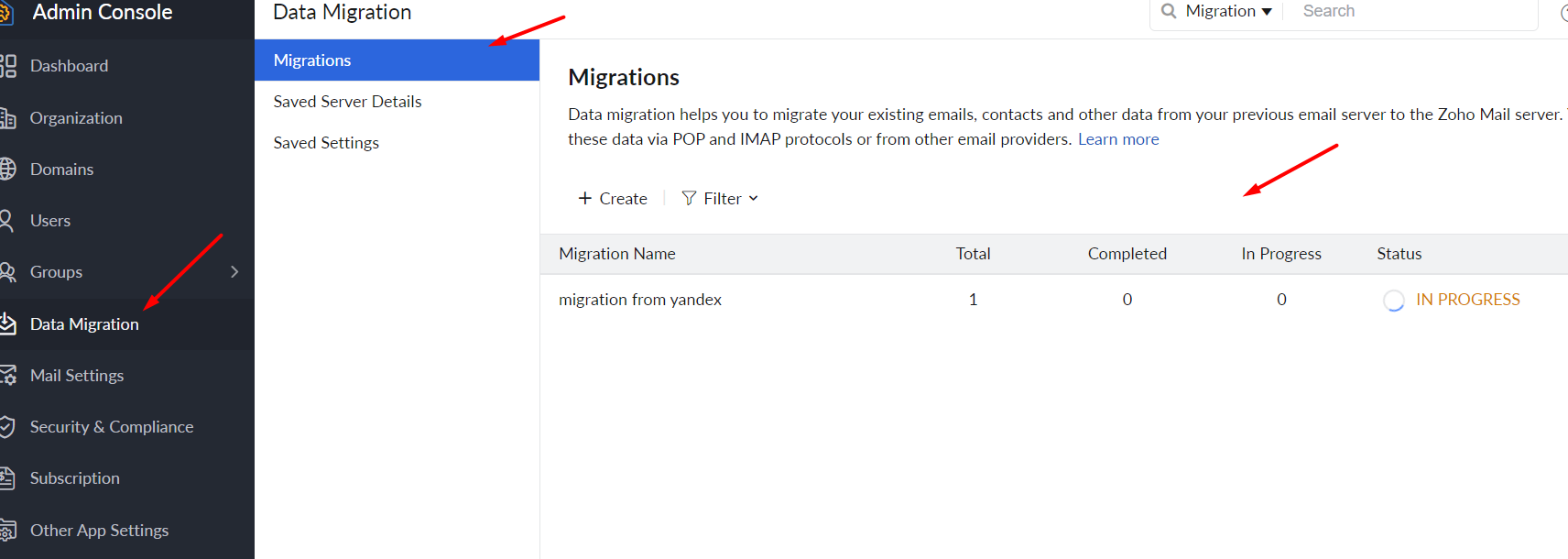The width and height of the screenshot is (1568, 559).
Task: Click the Users person icon
Action: (6, 221)
